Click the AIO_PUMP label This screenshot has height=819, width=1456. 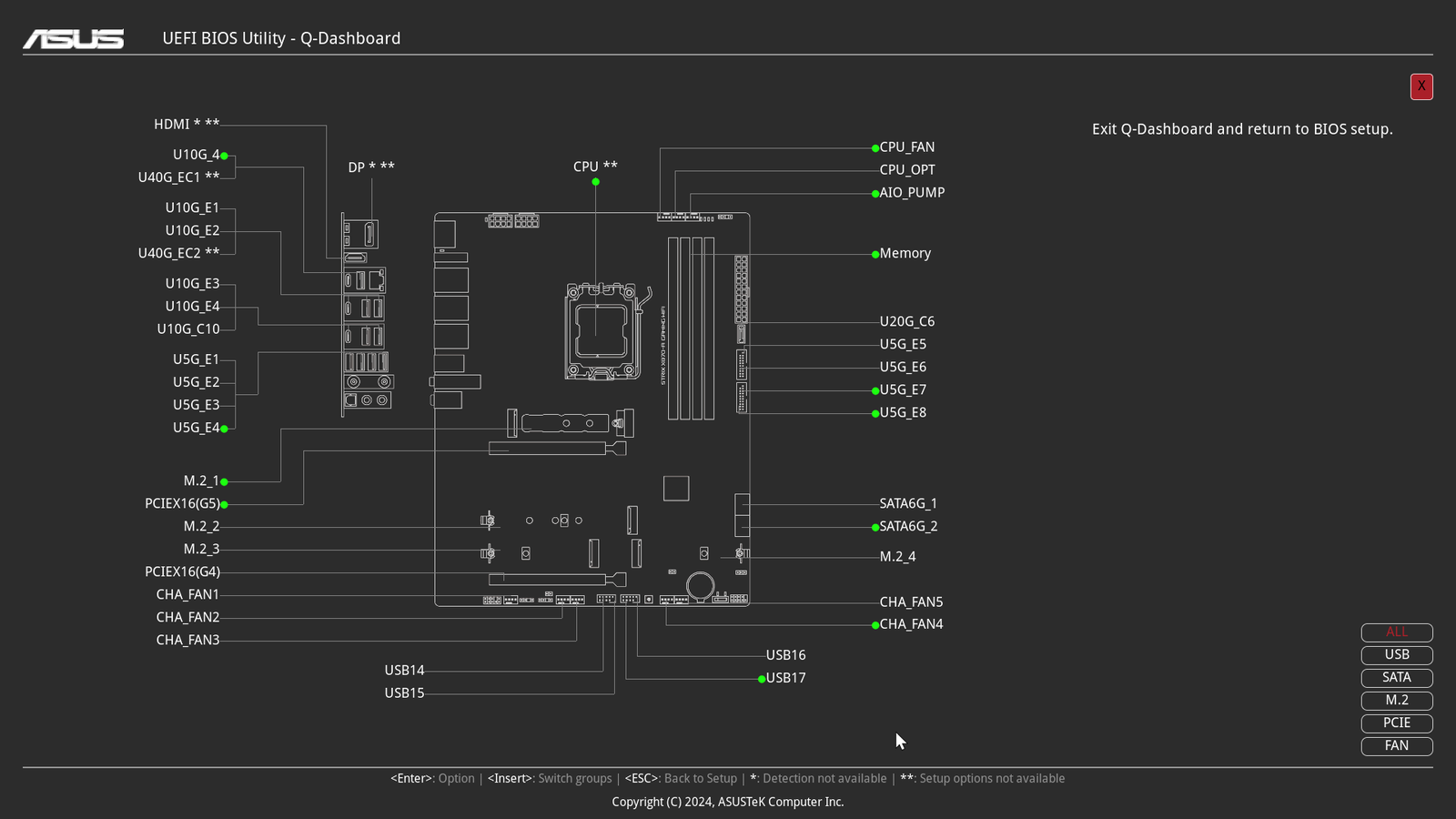(x=912, y=193)
